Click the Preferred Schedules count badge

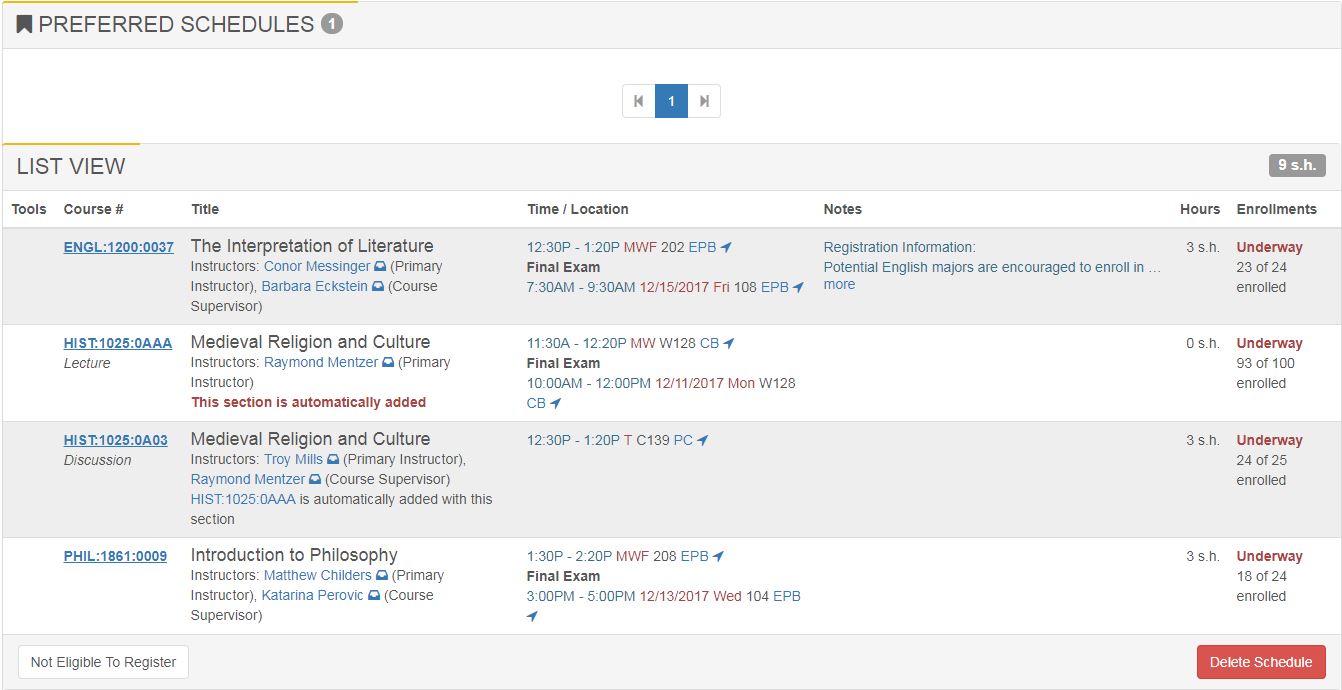(x=332, y=24)
